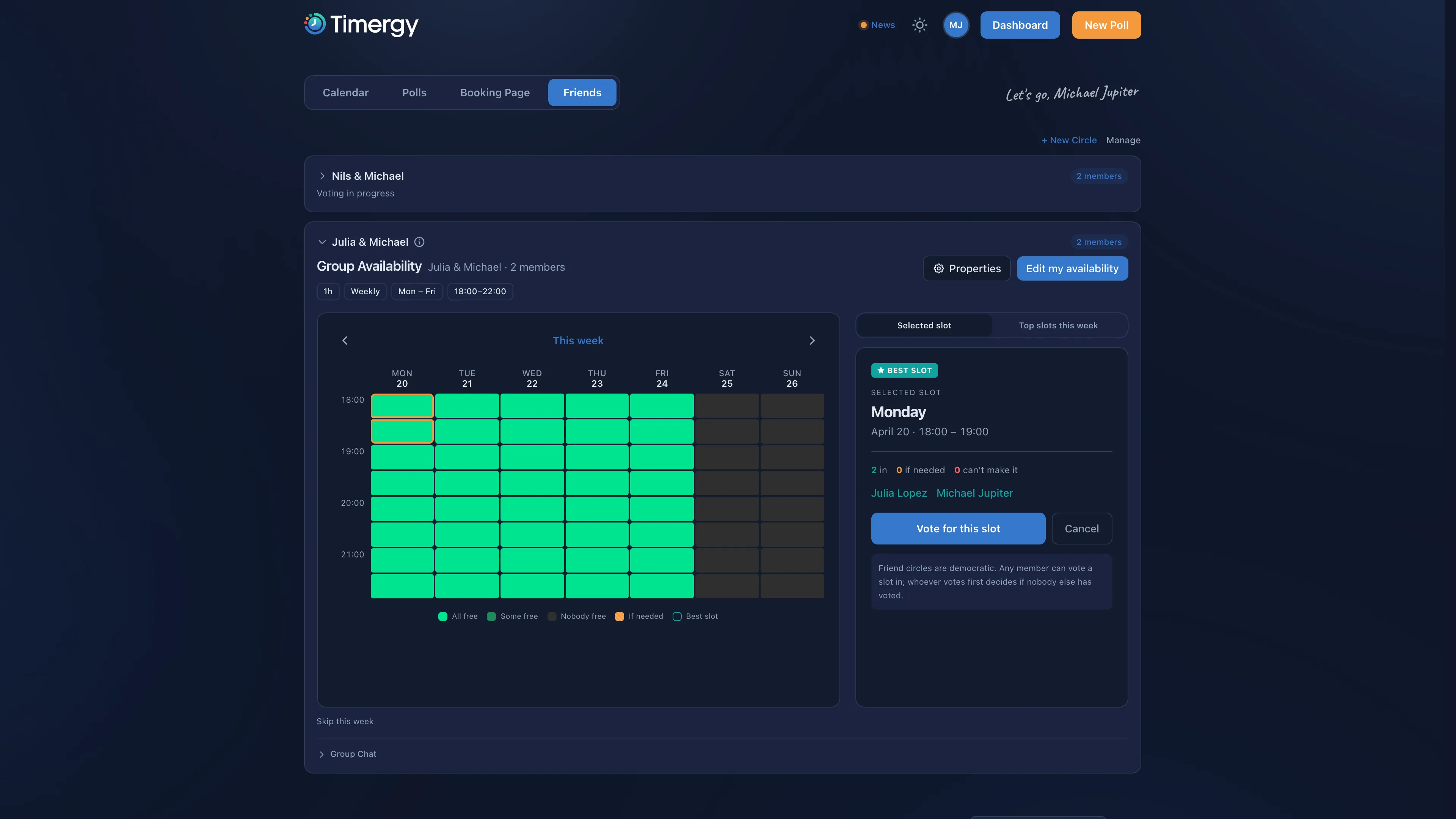Click the Weekly frequency chip

pyautogui.click(x=365, y=291)
